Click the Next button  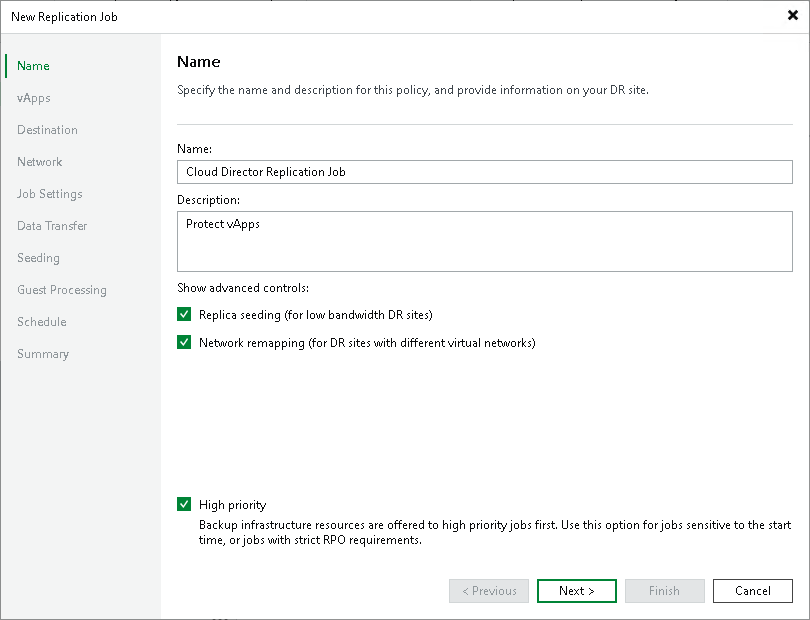click(x=577, y=591)
